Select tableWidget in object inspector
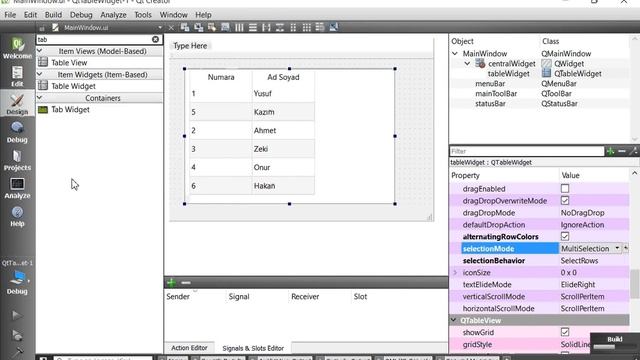The width and height of the screenshot is (640, 360). (508, 73)
